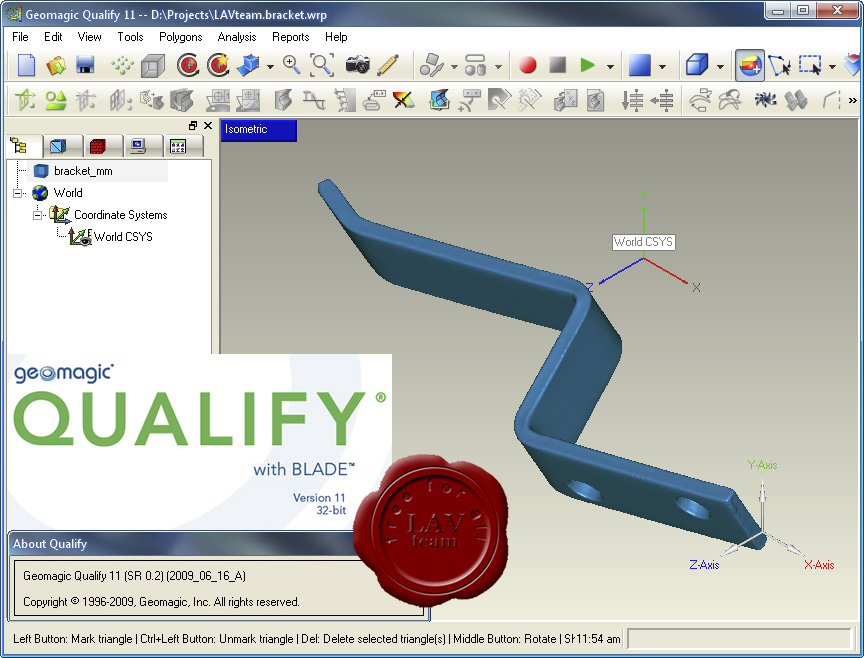Click the blue cube fit-view icon

pyautogui.click(x=248, y=65)
